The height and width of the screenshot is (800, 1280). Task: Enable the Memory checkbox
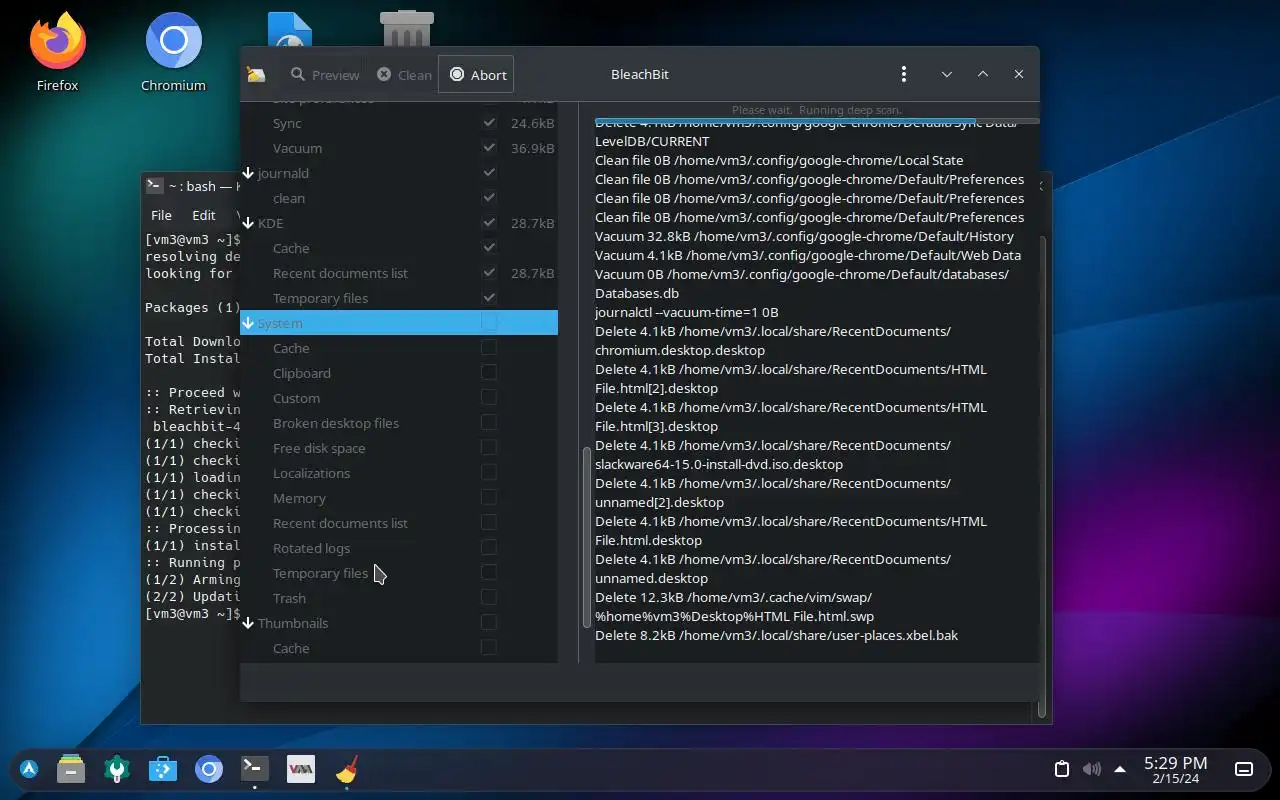tap(489, 497)
